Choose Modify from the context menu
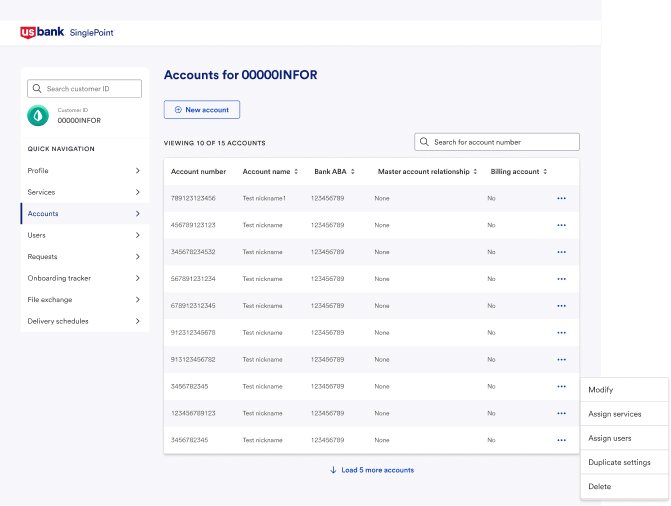671x506 pixels. point(624,390)
